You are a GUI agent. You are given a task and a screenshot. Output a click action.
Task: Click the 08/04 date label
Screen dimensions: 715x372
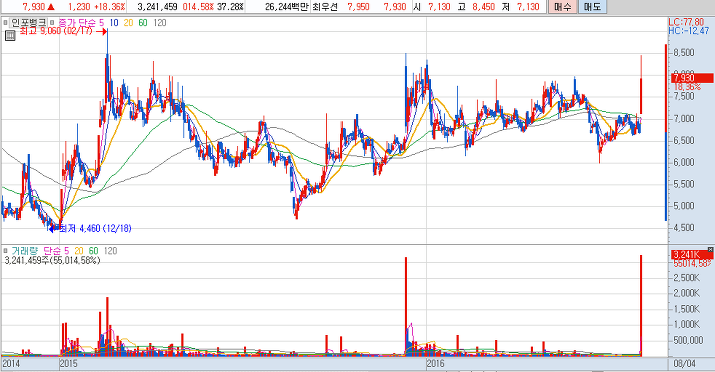pos(686,363)
